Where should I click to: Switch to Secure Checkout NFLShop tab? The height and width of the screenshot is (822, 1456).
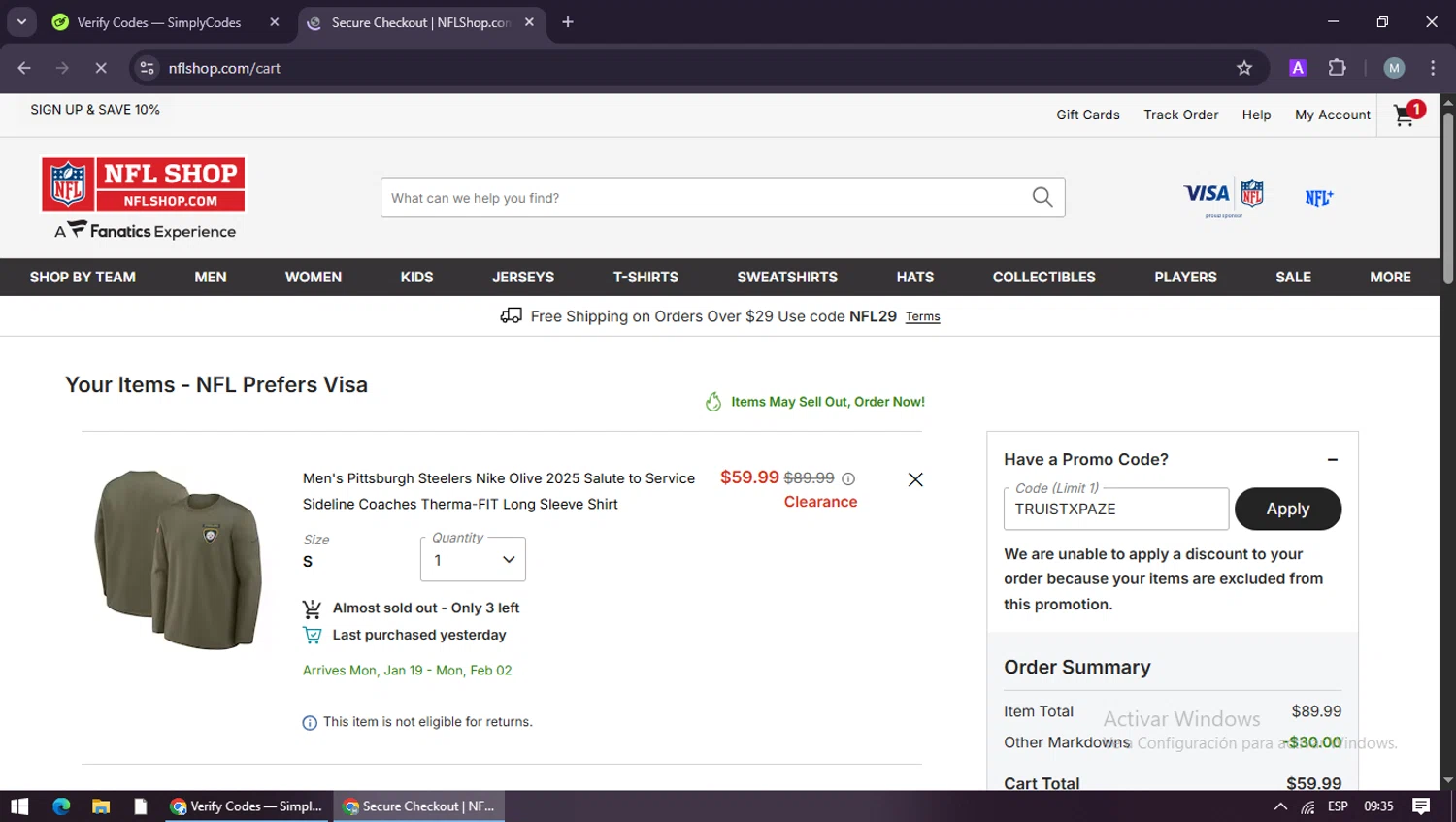coord(420,22)
